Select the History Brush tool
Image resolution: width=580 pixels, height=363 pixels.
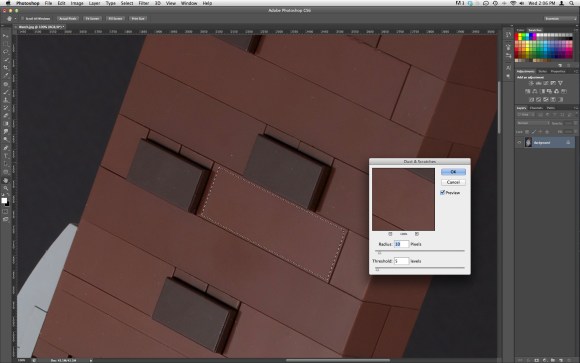click(6, 108)
